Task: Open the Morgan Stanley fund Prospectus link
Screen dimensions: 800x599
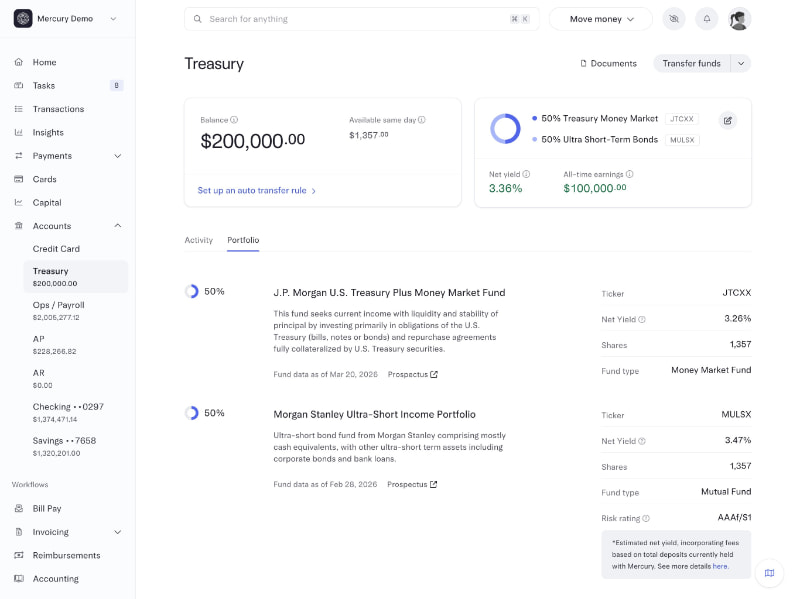Action: [x=412, y=484]
